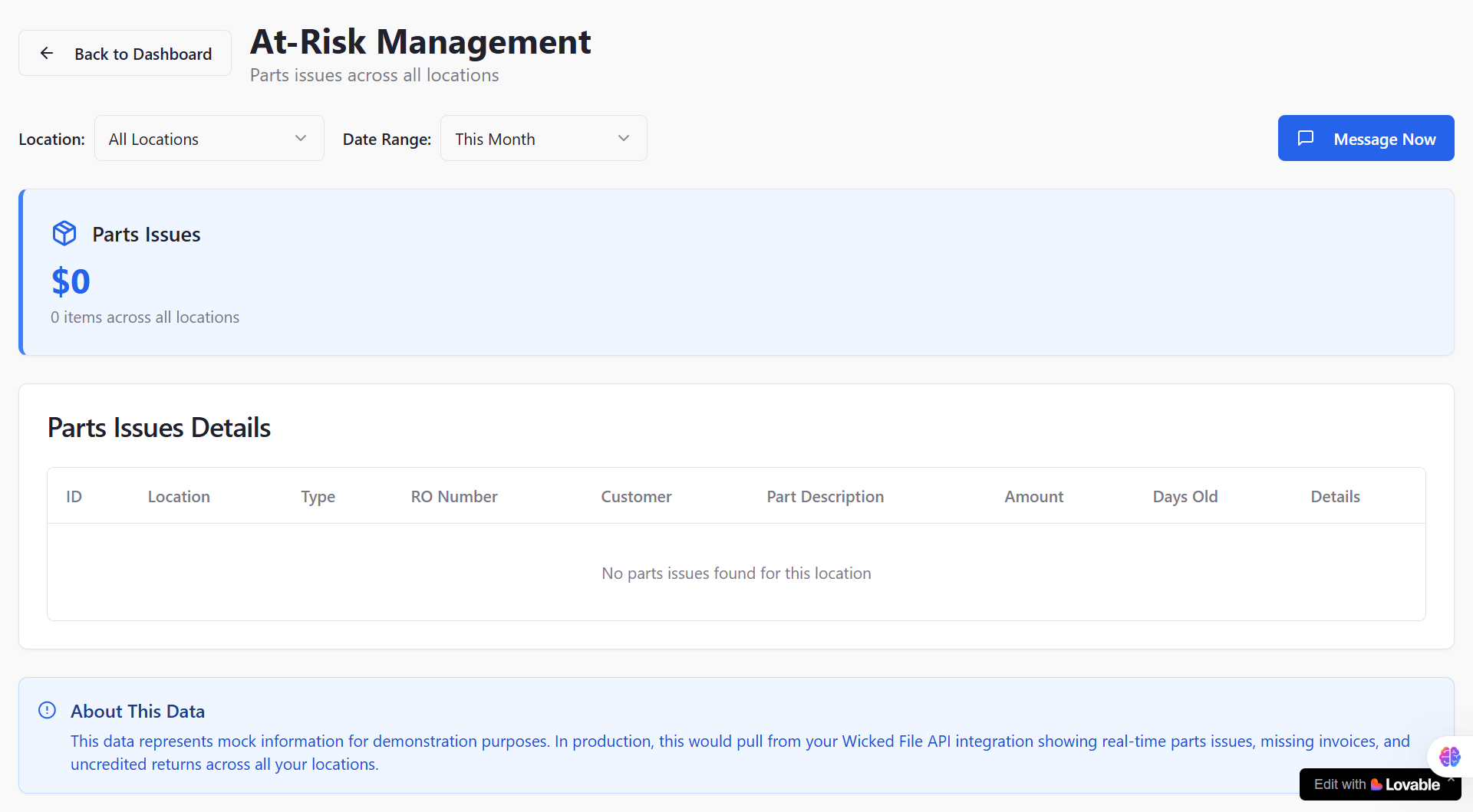Screen dimensions: 1473x812
Task: Click the Location column header in table
Action: click(x=179, y=497)
